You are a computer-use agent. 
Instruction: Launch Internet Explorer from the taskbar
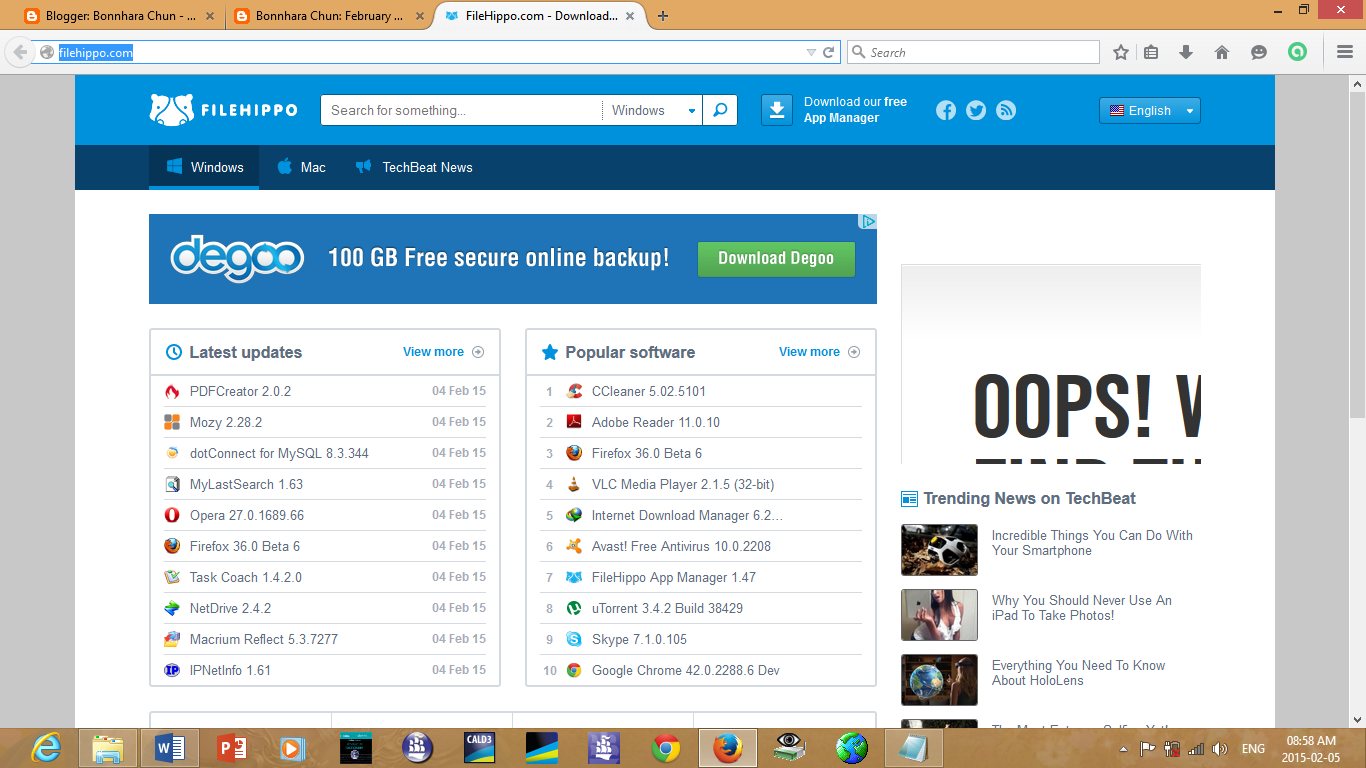tap(45, 747)
